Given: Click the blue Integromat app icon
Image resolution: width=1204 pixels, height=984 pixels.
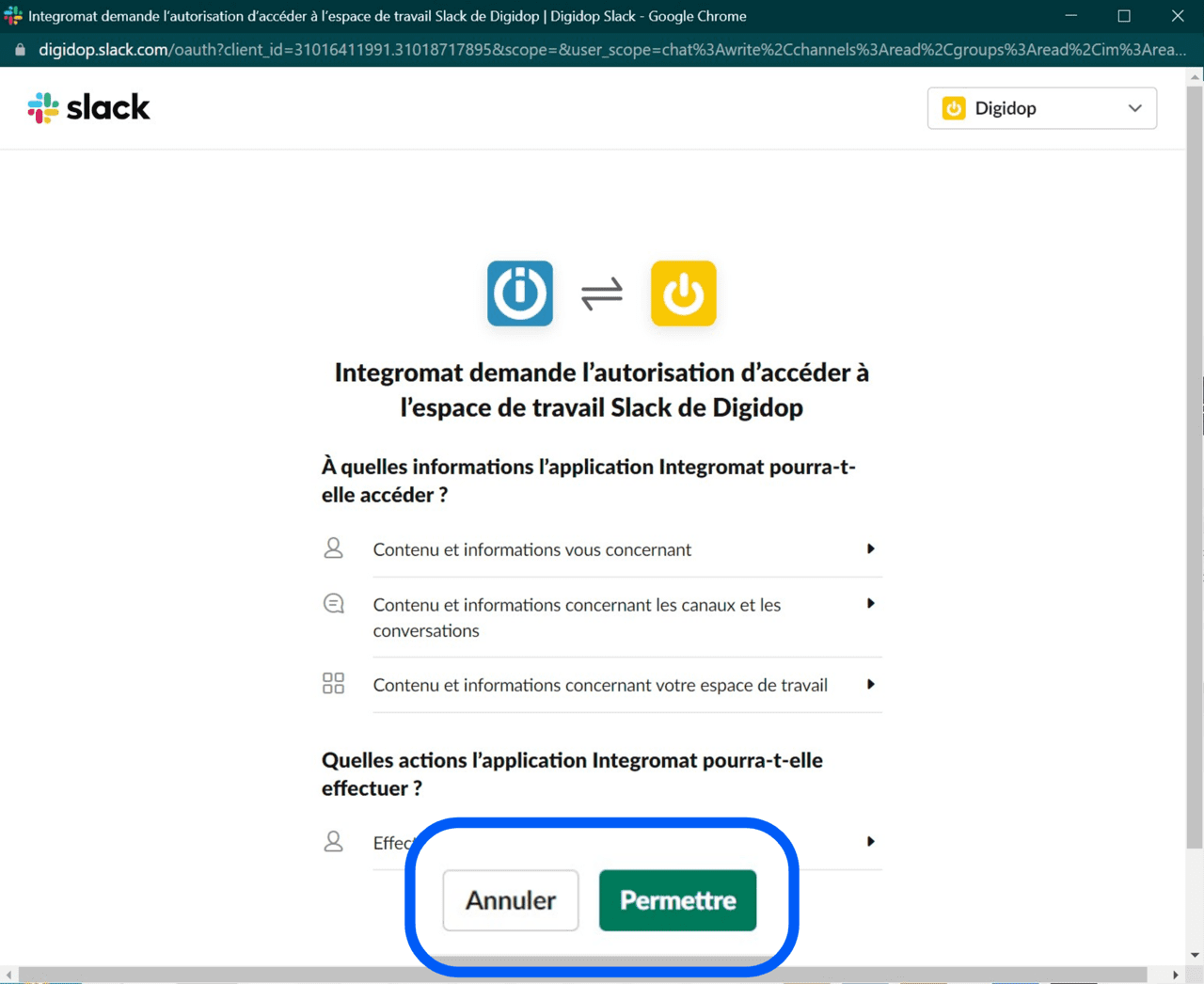Looking at the screenshot, I should click(x=520, y=294).
